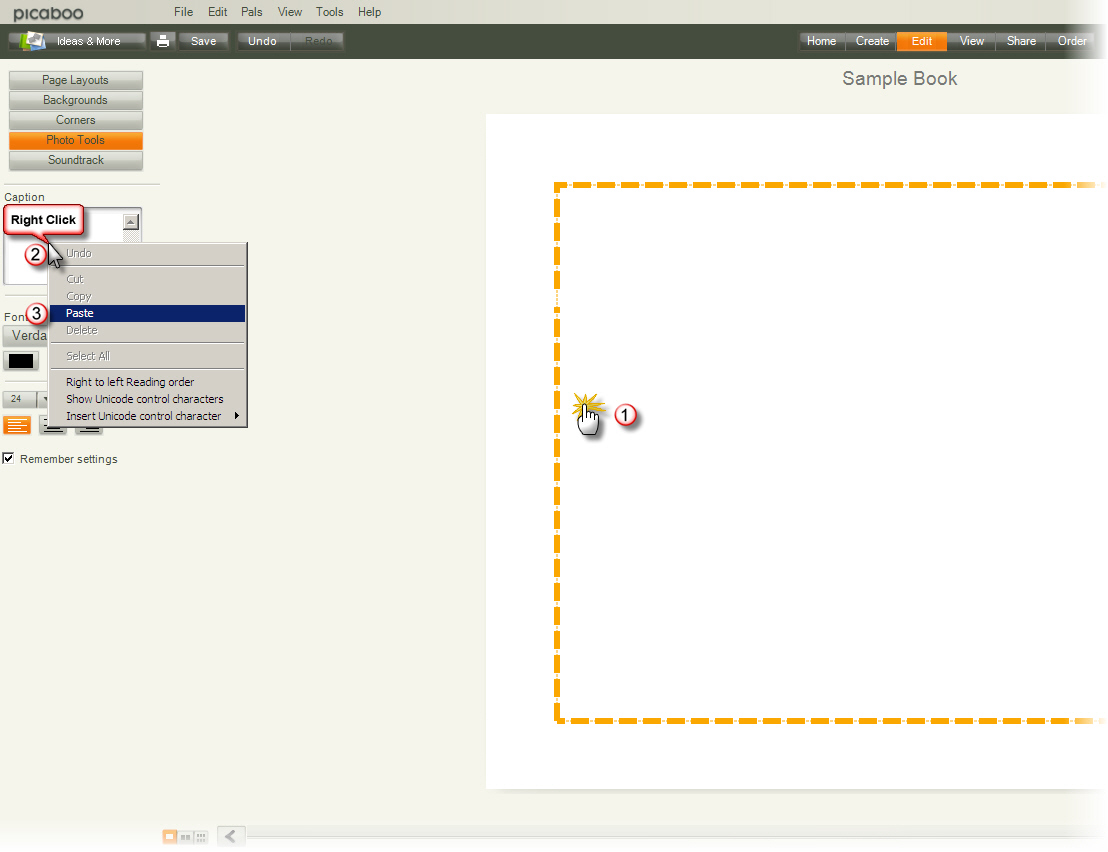Select left text alignment icon
This screenshot has height=852, width=1108.
pyautogui.click(x=17, y=425)
